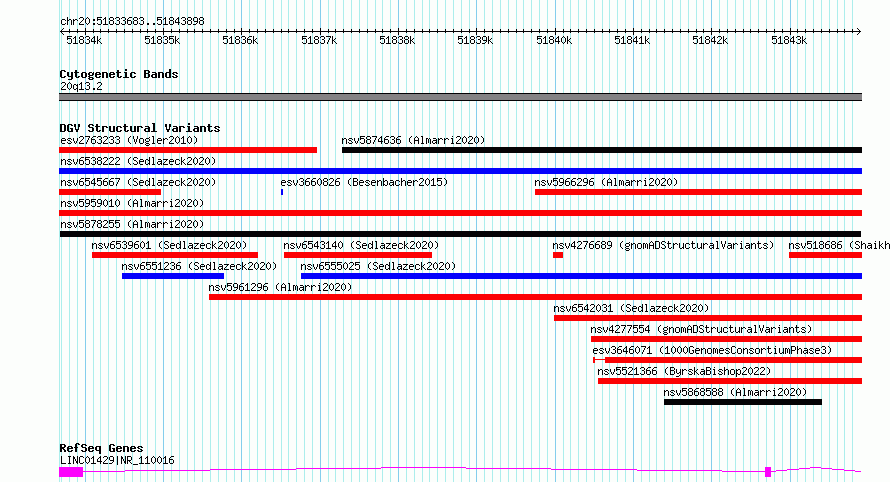
Task: Click the red bar of nsv5966296
Action: click(x=698, y=192)
